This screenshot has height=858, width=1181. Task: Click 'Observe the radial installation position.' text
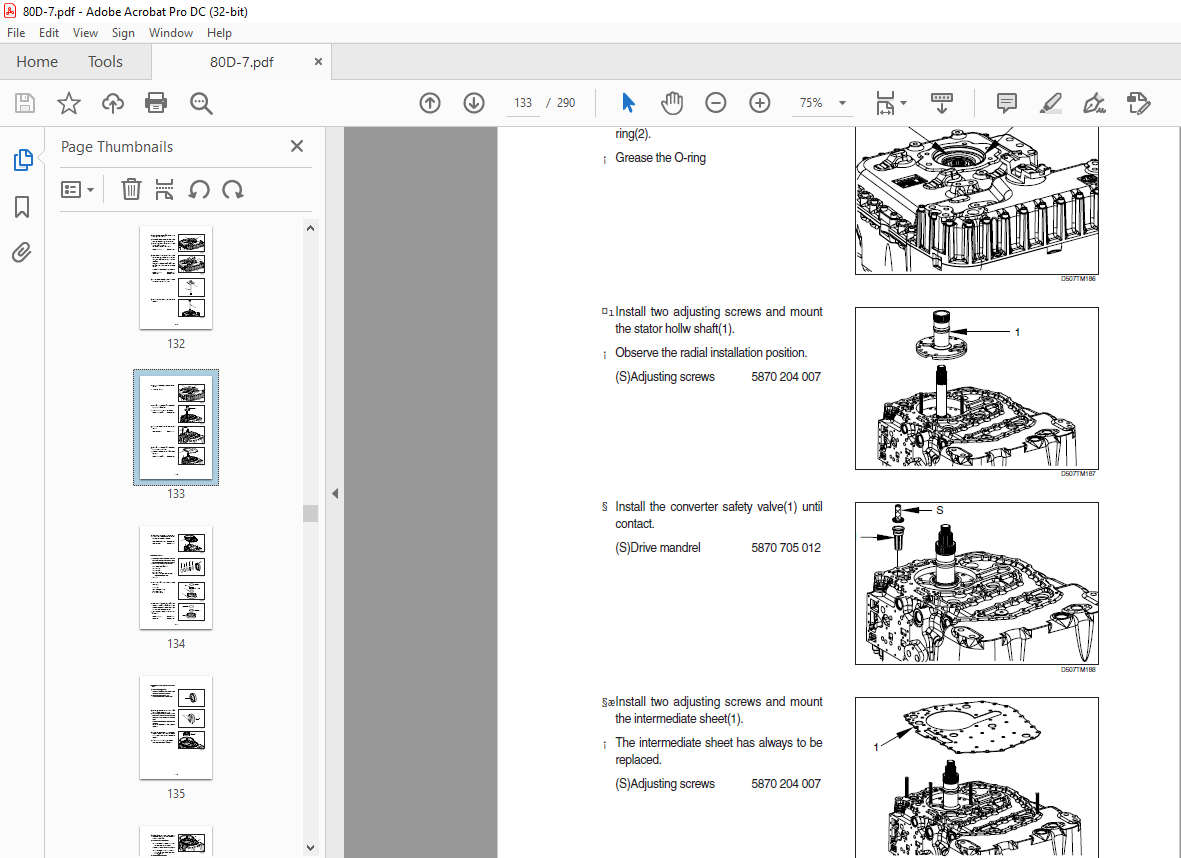click(x=711, y=353)
